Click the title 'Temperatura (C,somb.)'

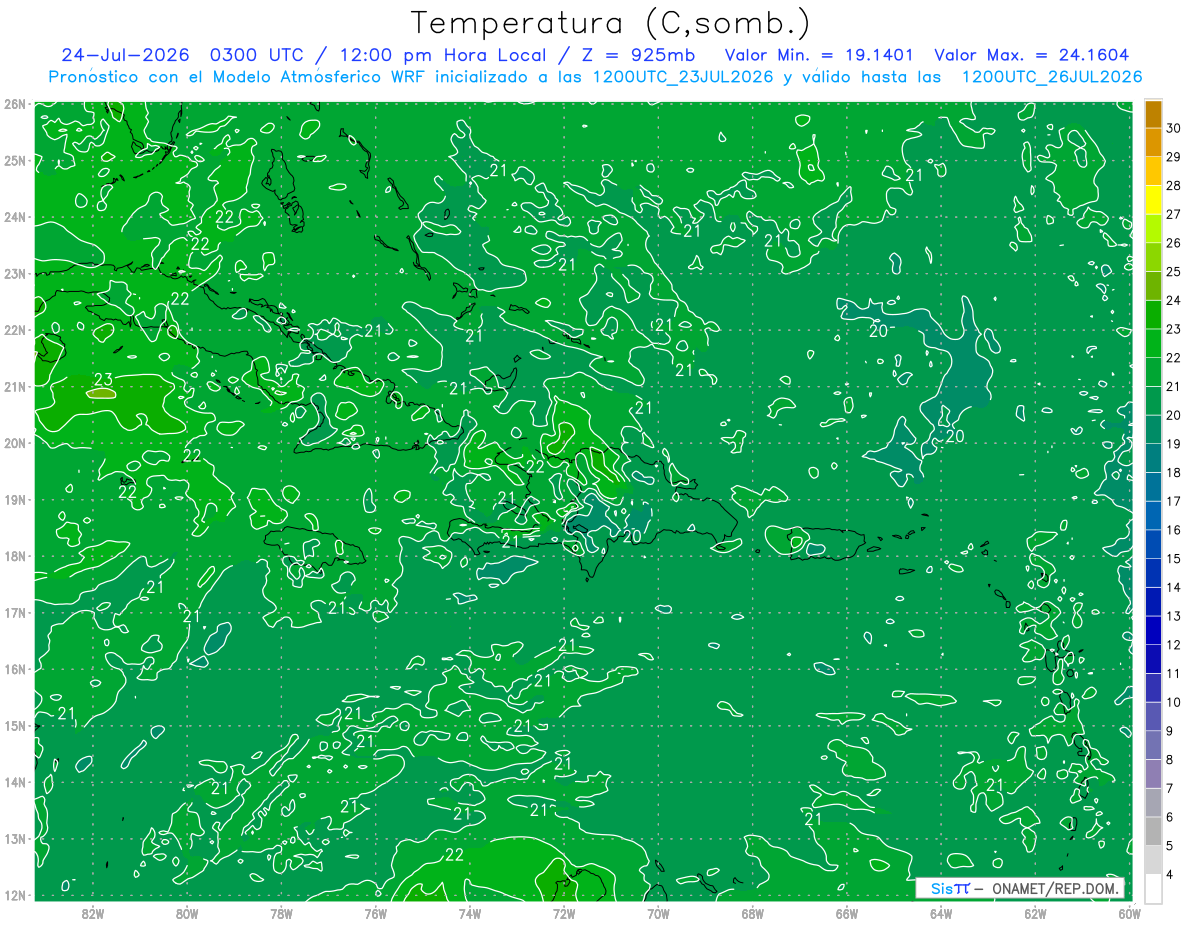click(x=611, y=23)
